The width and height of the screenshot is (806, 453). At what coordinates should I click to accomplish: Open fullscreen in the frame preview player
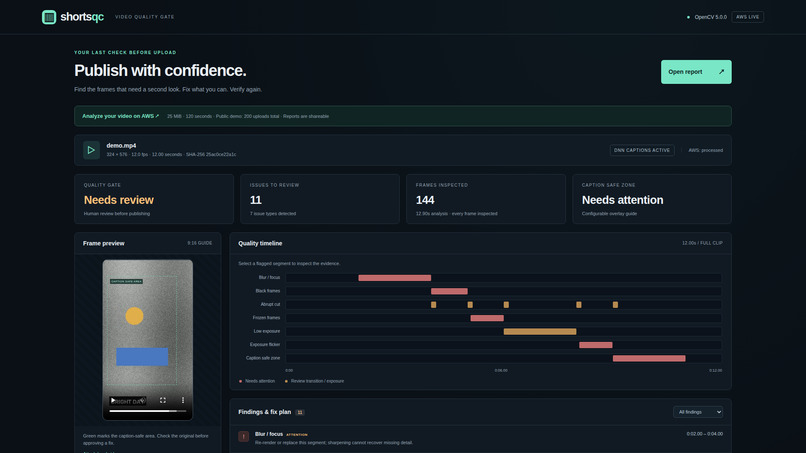click(163, 400)
